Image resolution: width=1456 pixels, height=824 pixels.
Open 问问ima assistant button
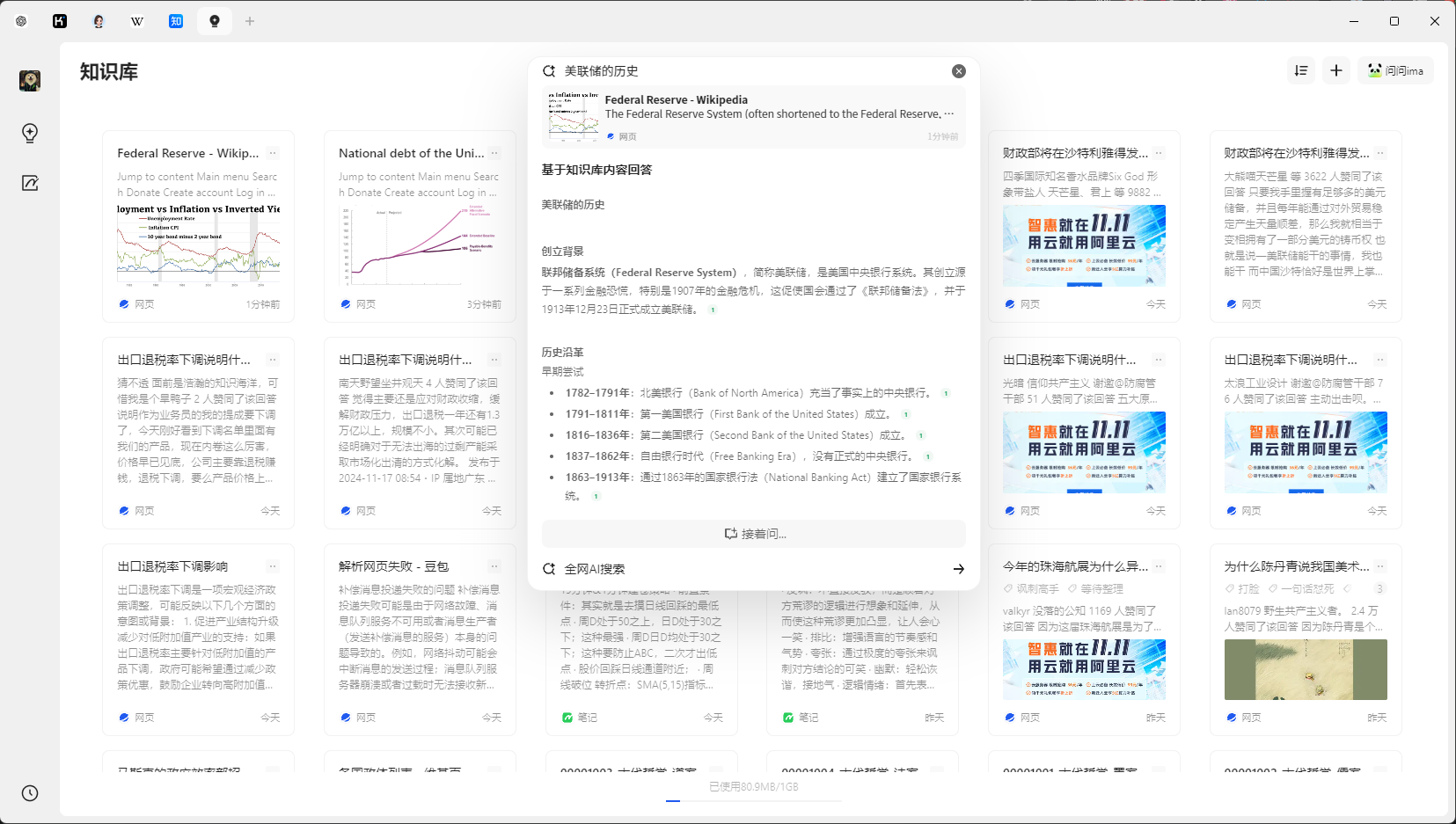(1395, 70)
